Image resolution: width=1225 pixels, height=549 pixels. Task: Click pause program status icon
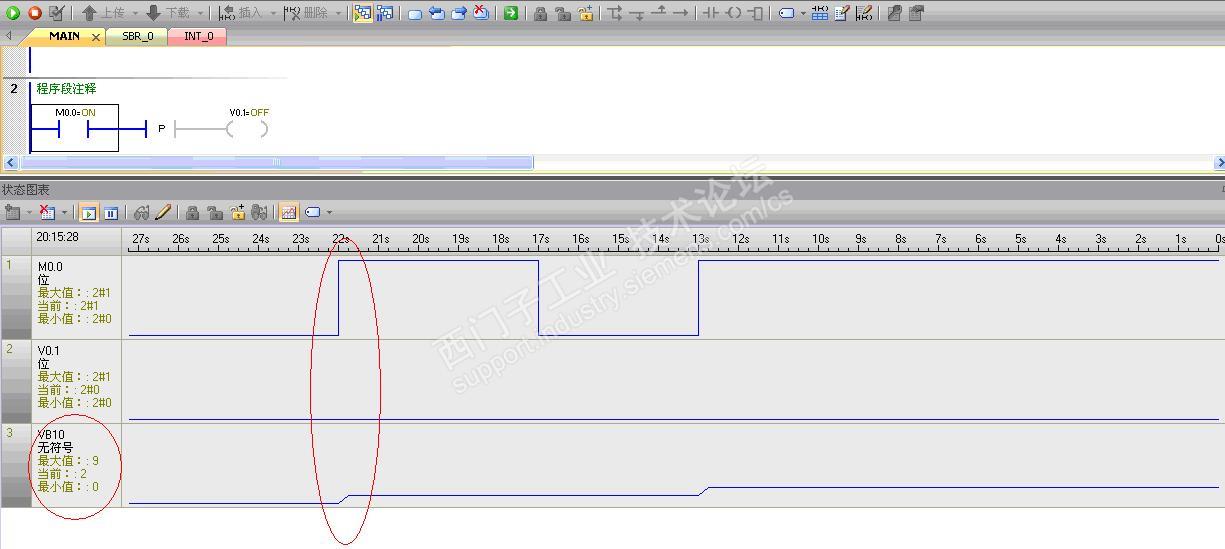pos(385,13)
